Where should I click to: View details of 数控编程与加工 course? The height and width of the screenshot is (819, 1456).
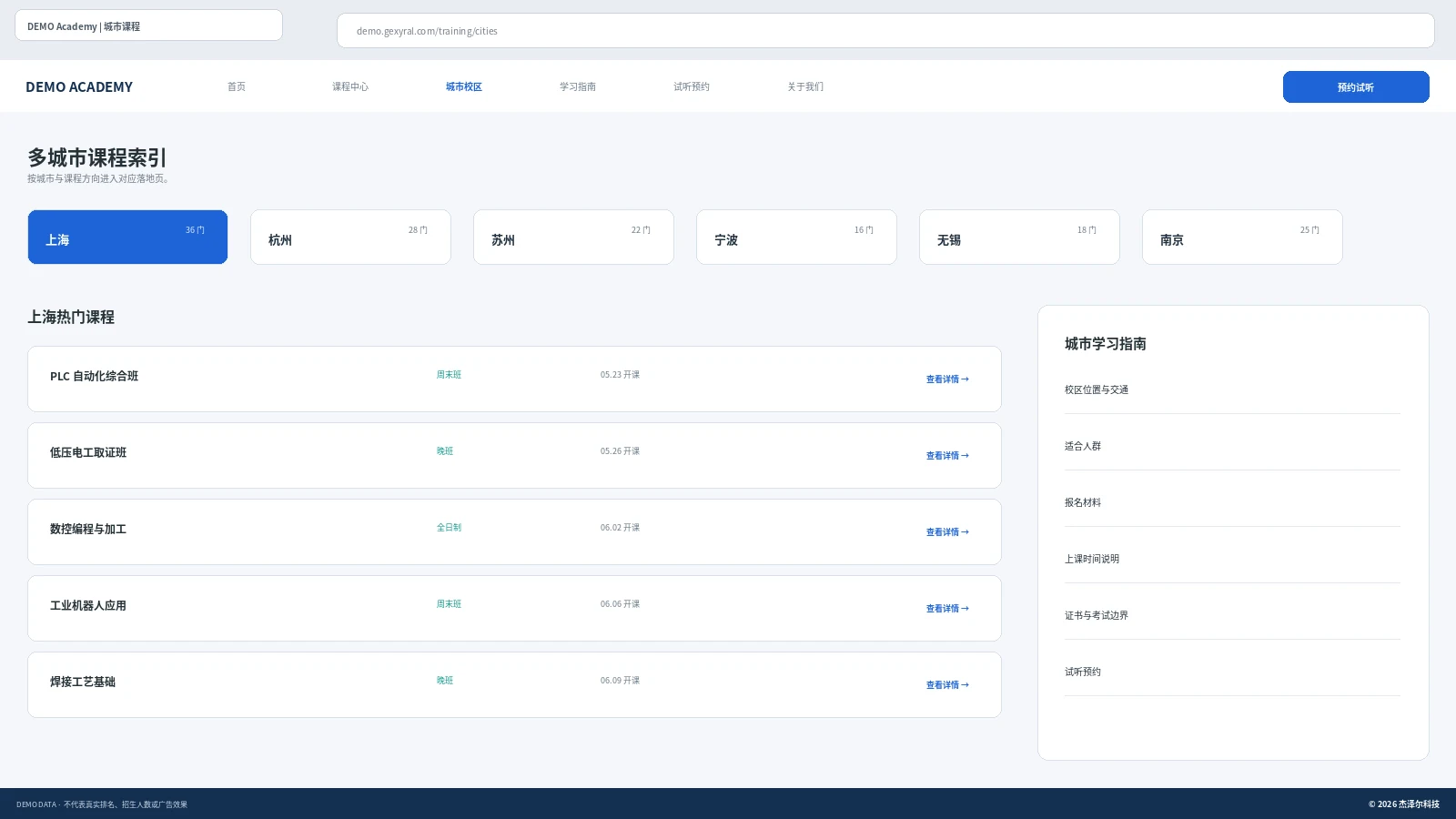click(x=947, y=532)
